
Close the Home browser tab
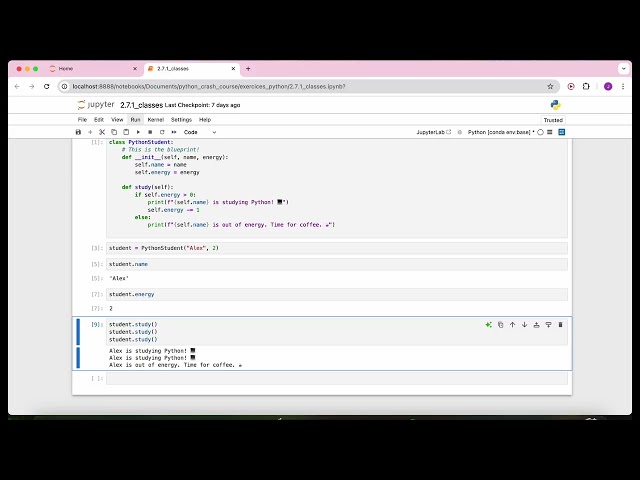pyautogui.click(x=135, y=69)
